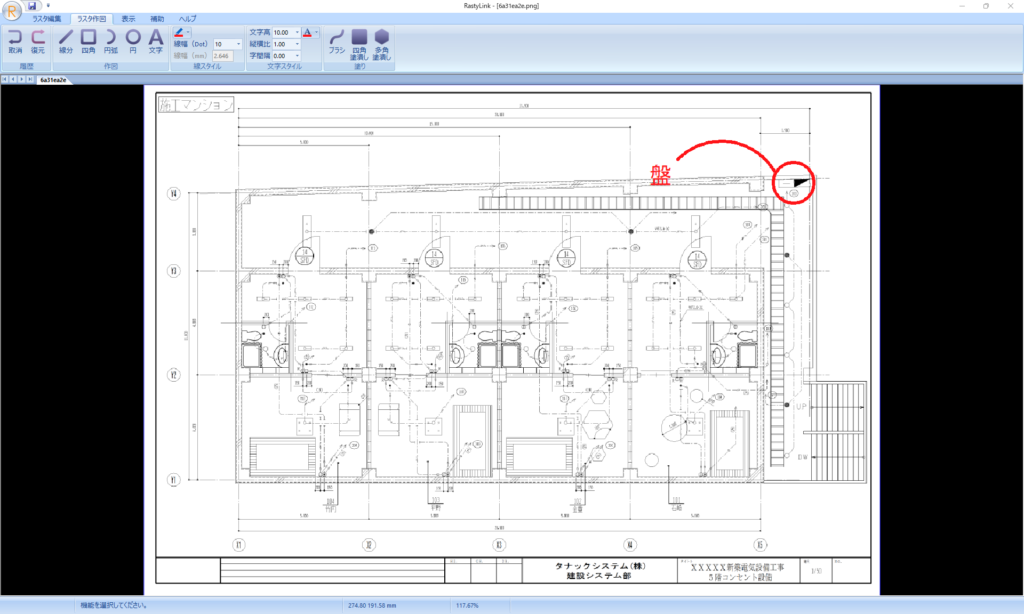Image resolution: width=1024 pixels, height=614 pixels.
Task: Click the 取消 undo icon
Action: (x=15, y=41)
